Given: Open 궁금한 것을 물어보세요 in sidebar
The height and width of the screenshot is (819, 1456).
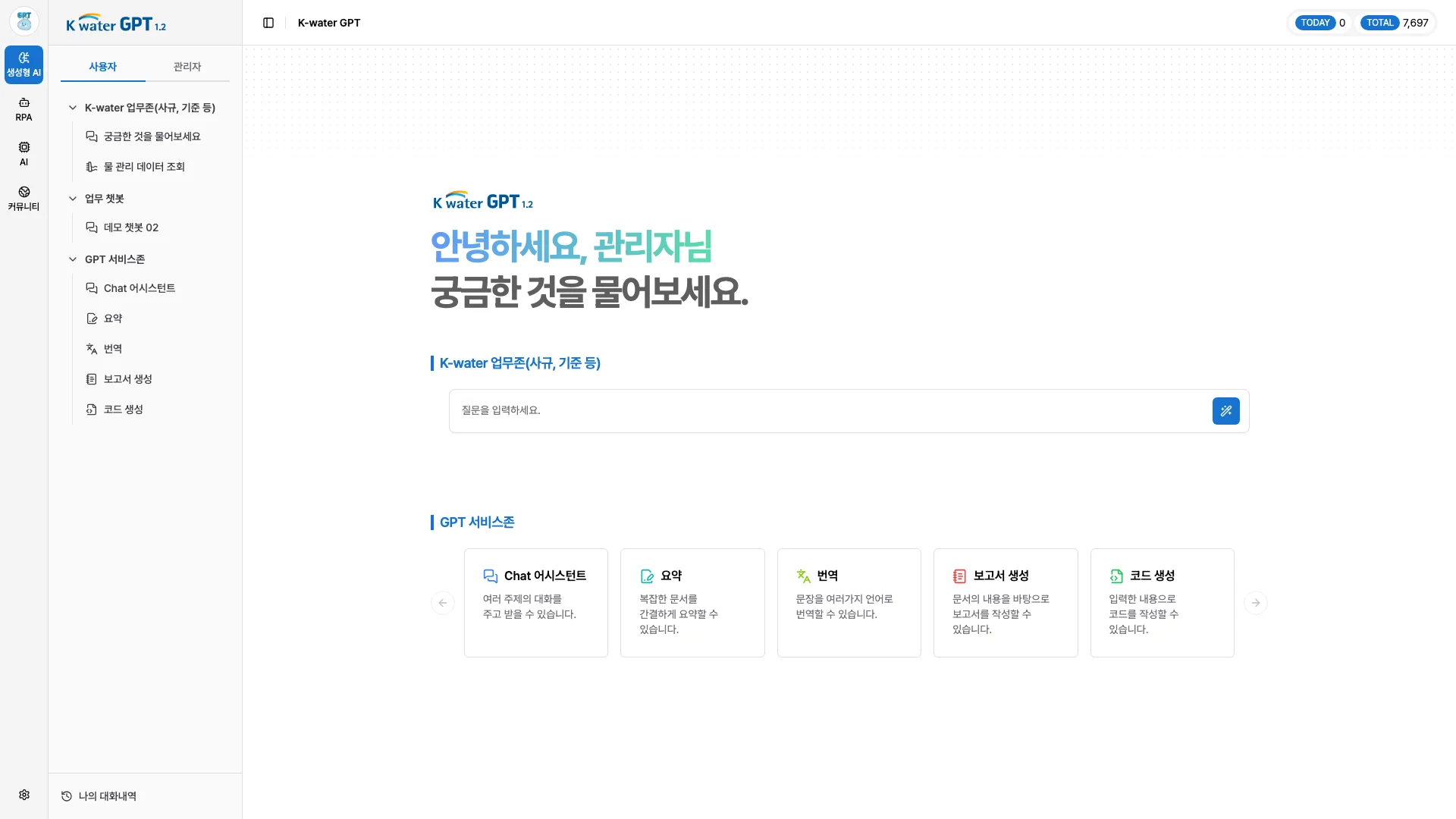Looking at the screenshot, I should point(152,136).
